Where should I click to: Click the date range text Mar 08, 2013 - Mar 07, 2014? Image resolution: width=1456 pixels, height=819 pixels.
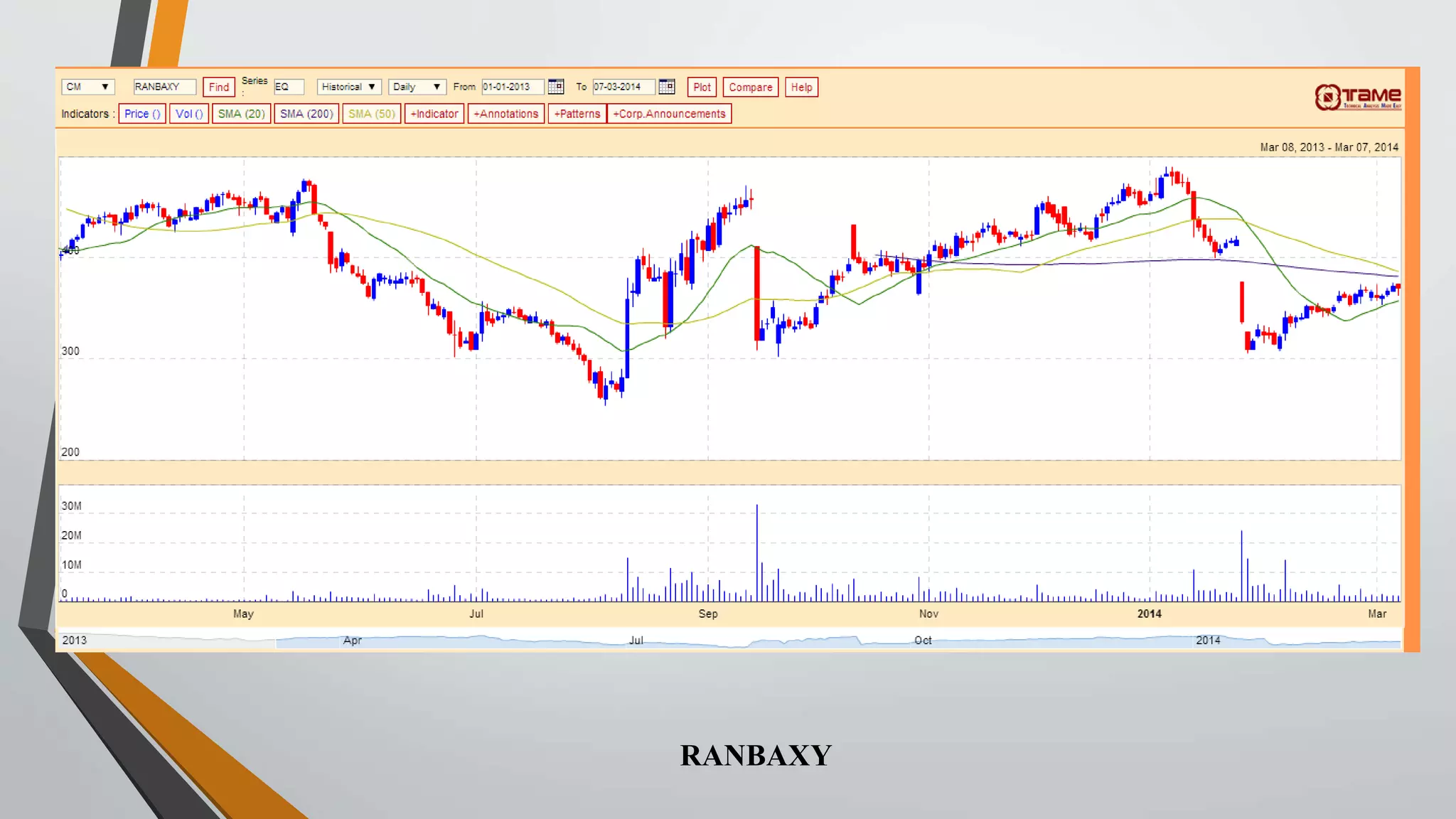[x=1329, y=147]
